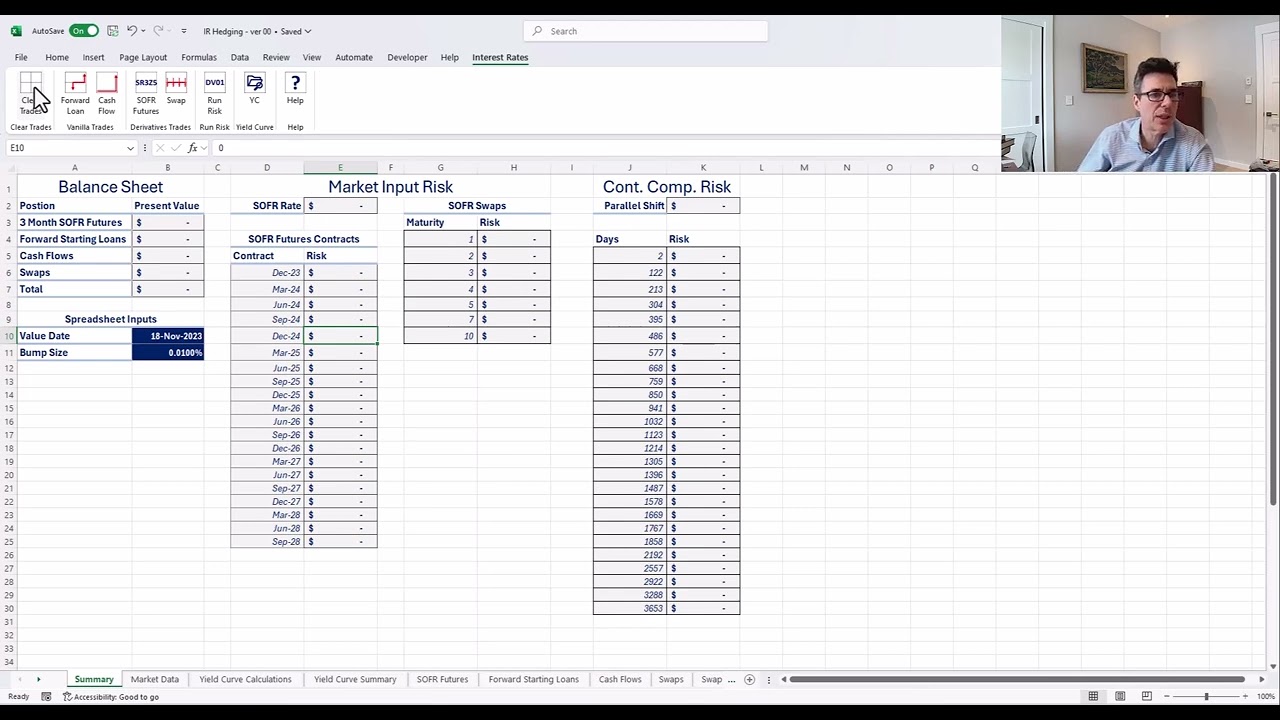
Task: Open the Yield Curve Calculations sheet
Action: [x=245, y=680]
